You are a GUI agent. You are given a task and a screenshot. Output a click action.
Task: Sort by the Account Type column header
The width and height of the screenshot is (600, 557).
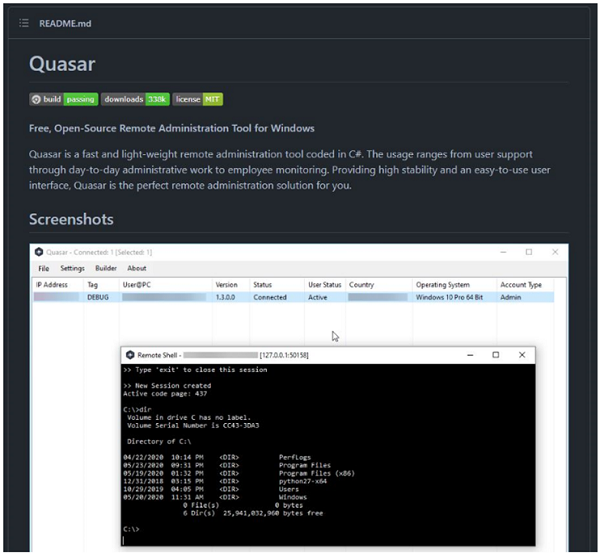point(521,285)
